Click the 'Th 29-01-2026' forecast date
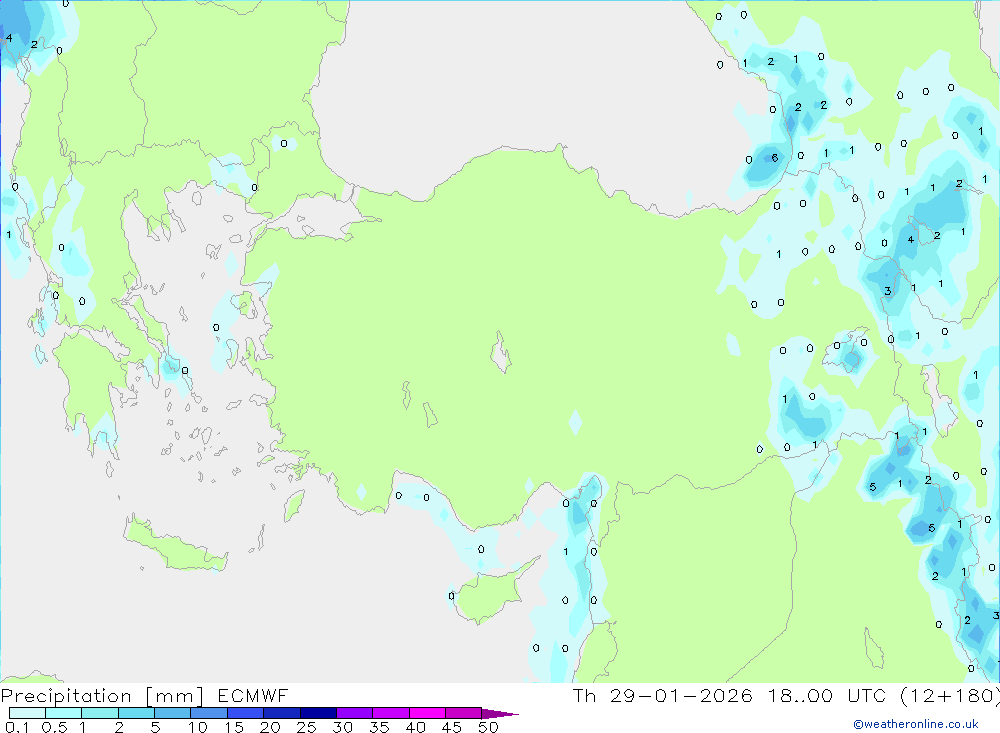The width and height of the screenshot is (1000, 733). 663,695
